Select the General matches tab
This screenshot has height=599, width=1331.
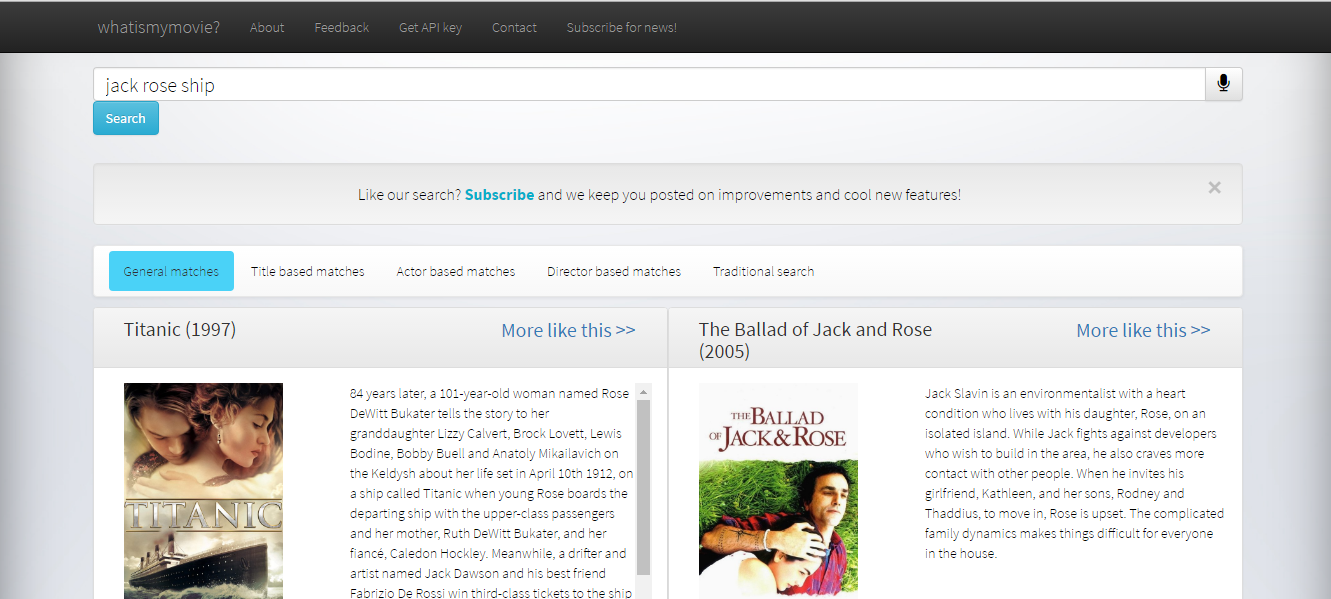click(x=171, y=271)
